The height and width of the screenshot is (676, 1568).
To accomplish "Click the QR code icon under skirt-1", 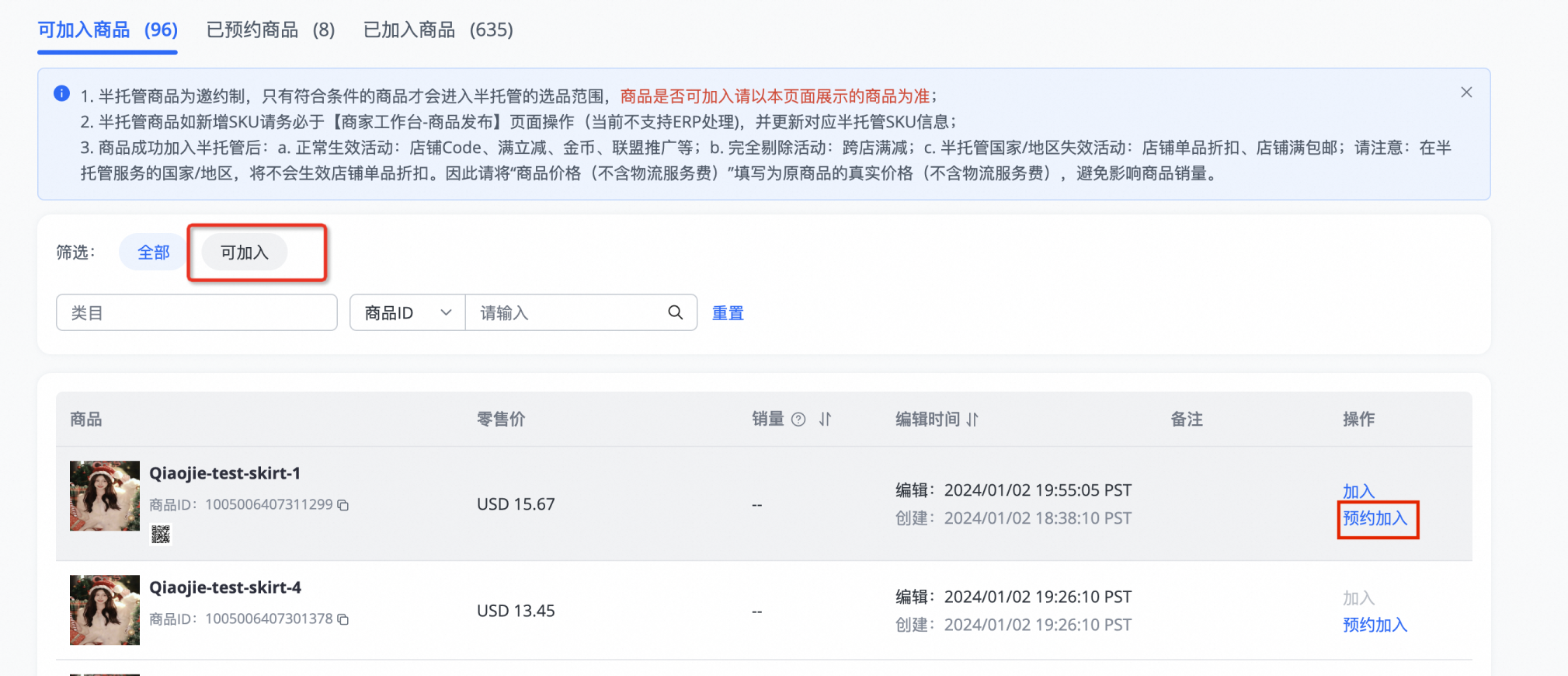I will coord(161,535).
